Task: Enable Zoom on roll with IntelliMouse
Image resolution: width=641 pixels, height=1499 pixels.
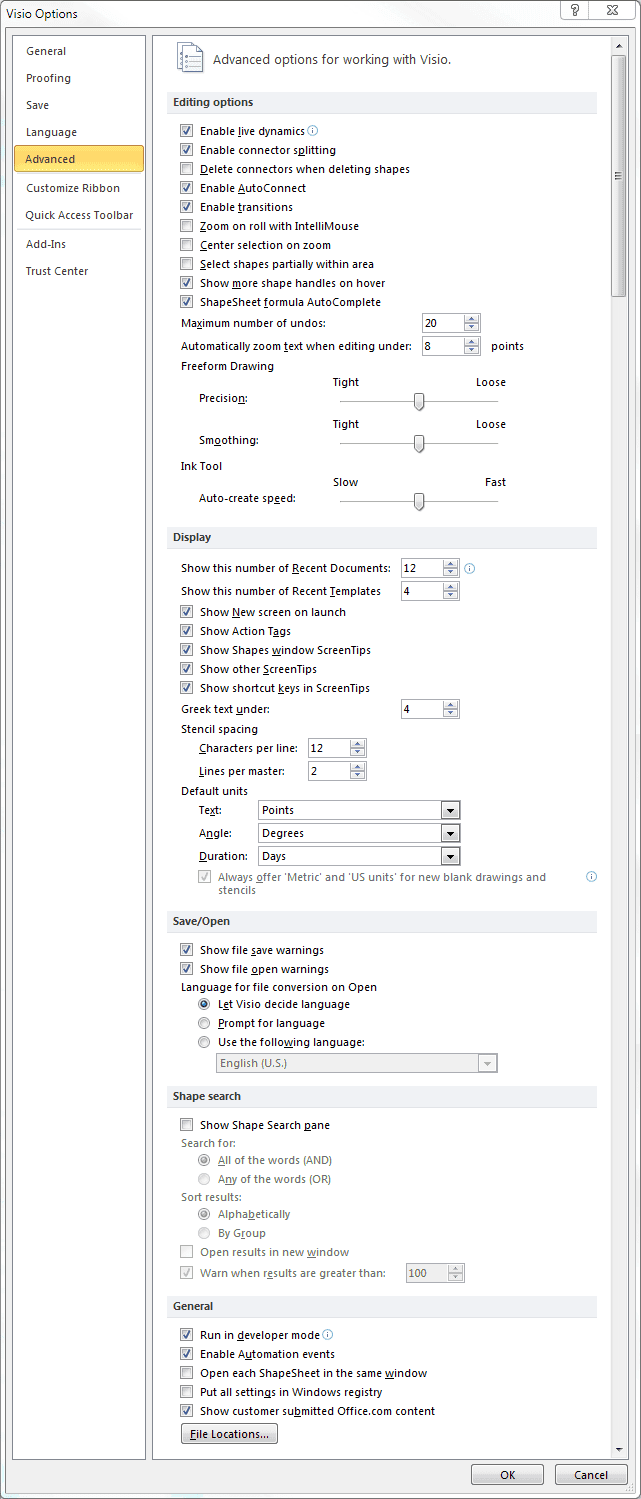Action: tap(186, 226)
